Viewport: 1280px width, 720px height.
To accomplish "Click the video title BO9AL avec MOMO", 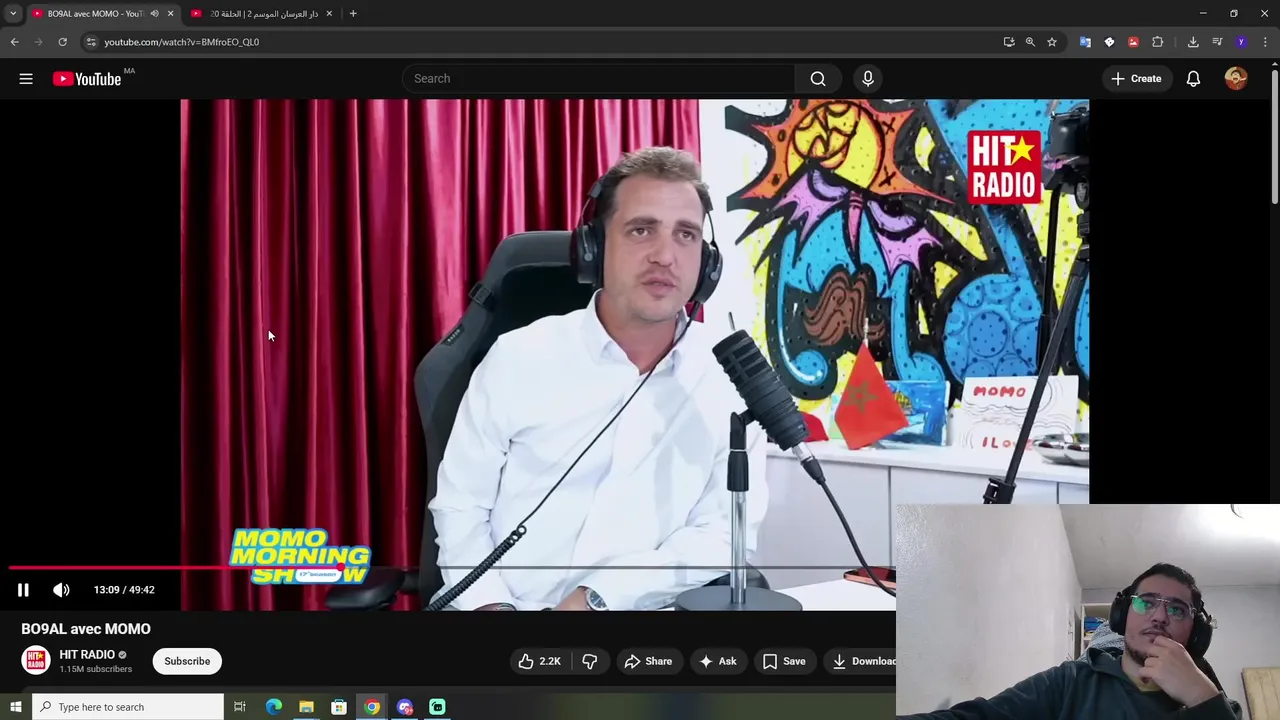I will coord(86,629).
